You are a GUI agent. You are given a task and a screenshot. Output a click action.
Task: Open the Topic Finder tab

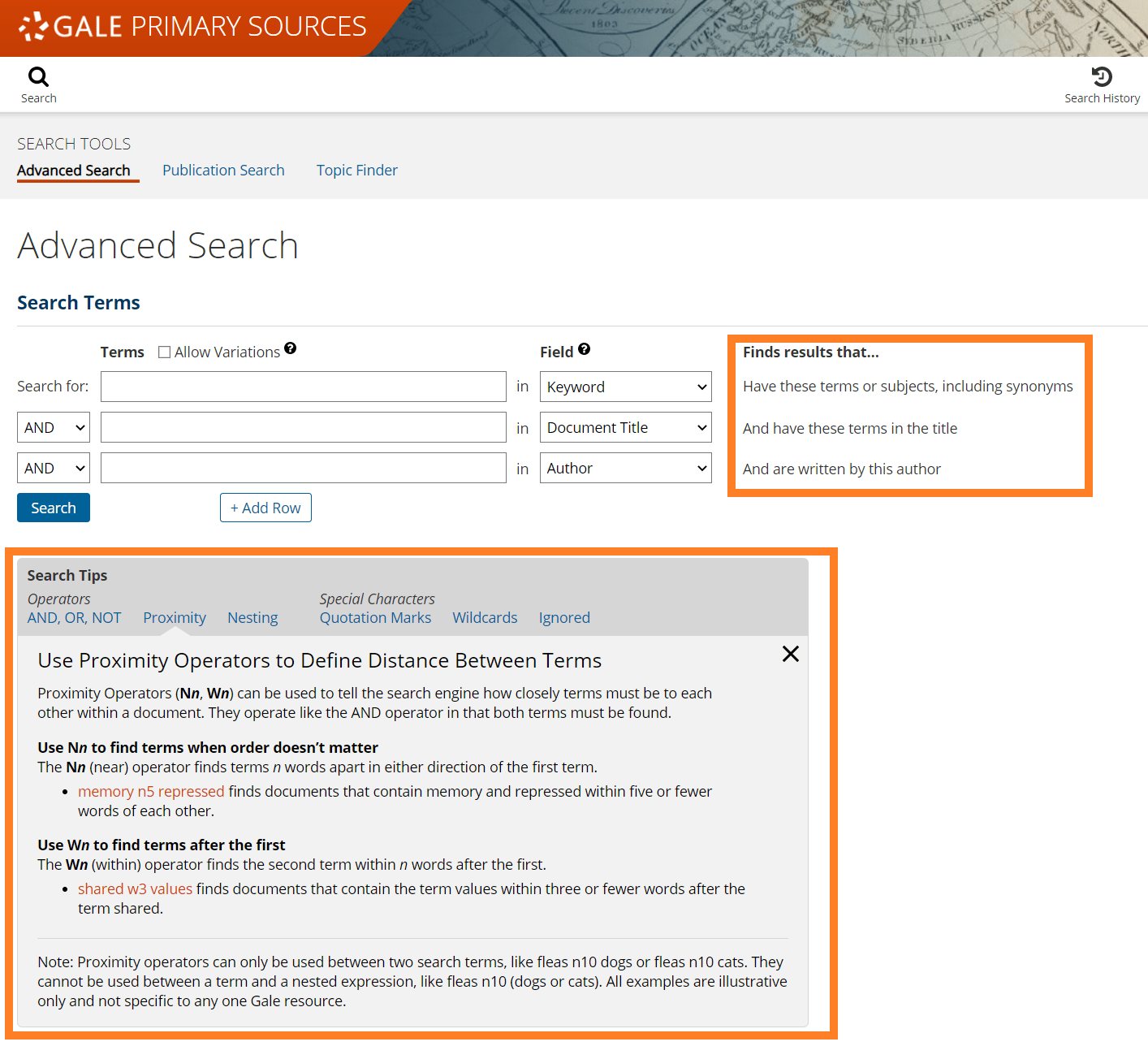click(356, 171)
